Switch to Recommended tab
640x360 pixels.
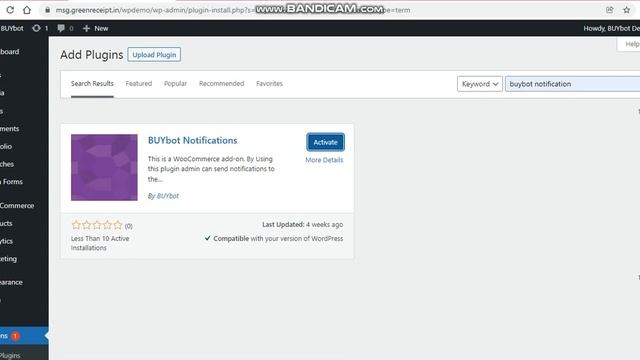[222, 83]
